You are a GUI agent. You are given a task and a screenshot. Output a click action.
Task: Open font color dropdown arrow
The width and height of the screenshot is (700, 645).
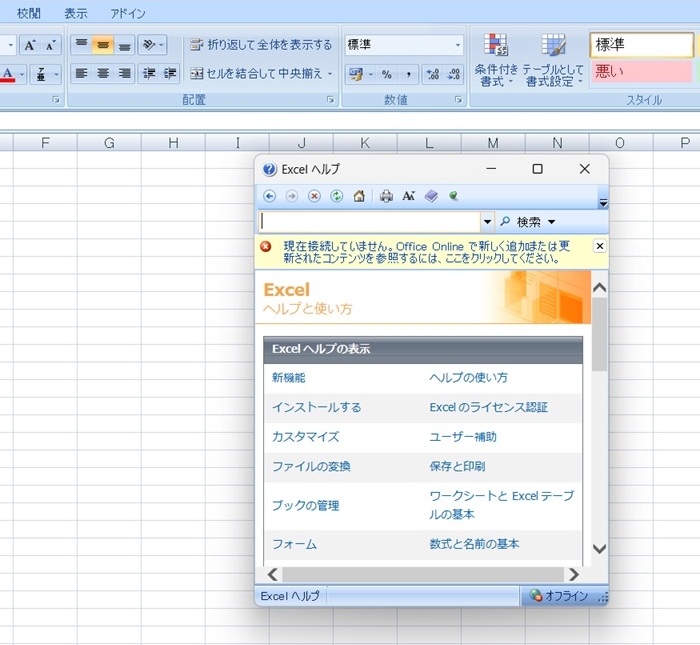[x=22, y=74]
